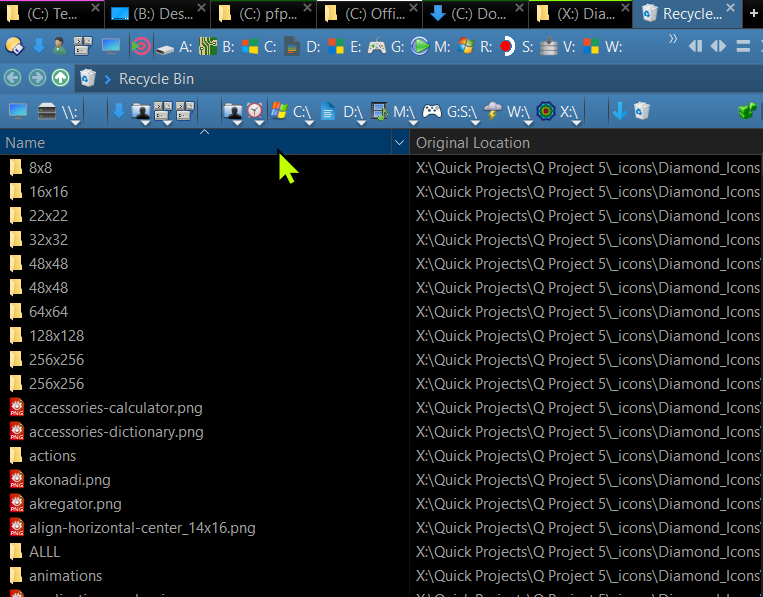Expand the toolbar overflow chevron
This screenshot has height=597, width=763.
[x=673, y=41]
